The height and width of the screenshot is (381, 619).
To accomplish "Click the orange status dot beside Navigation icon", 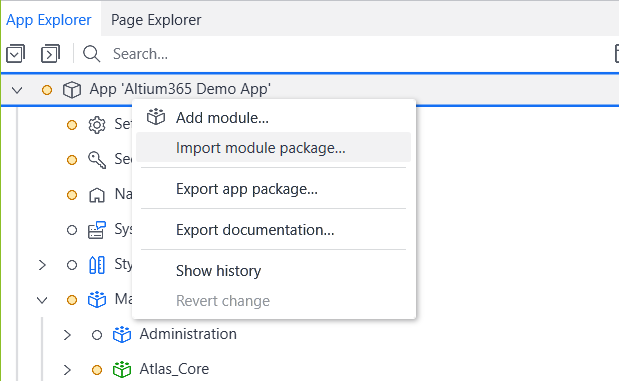I will [x=72, y=195].
